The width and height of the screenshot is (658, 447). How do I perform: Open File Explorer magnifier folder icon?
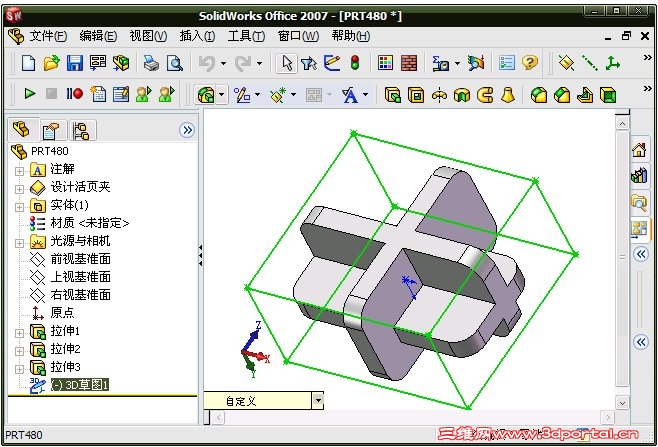pos(639,202)
